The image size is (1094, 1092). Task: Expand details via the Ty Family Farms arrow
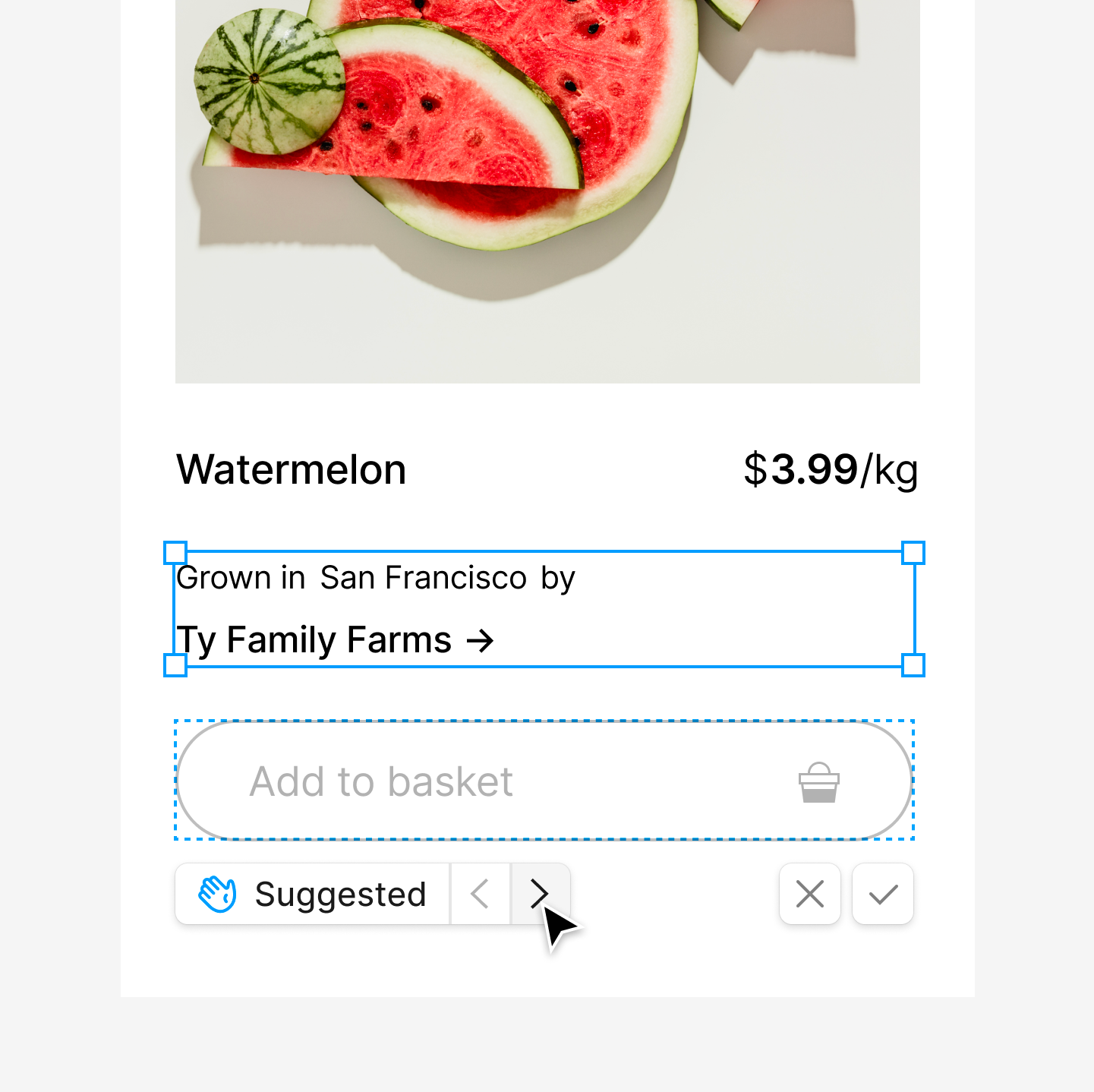point(479,639)
